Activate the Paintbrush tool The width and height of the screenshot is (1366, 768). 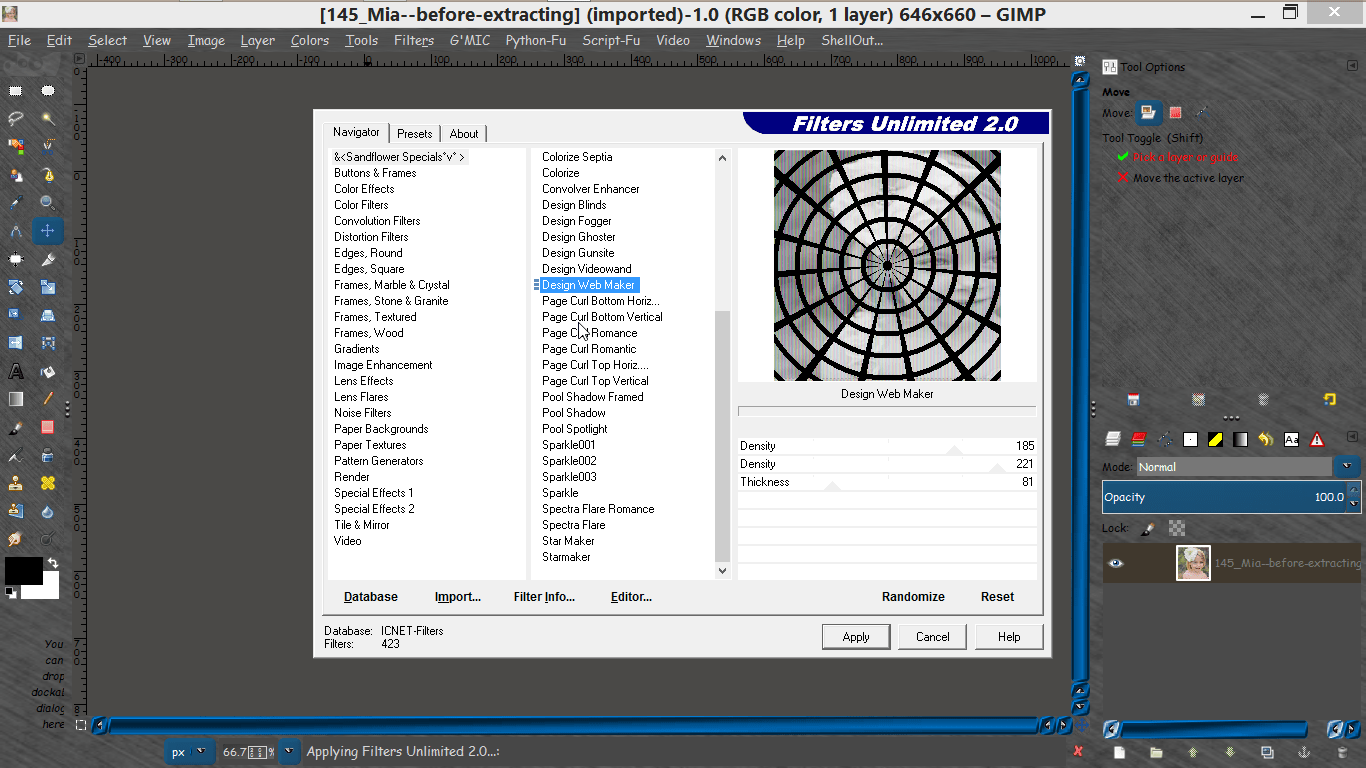15,427
